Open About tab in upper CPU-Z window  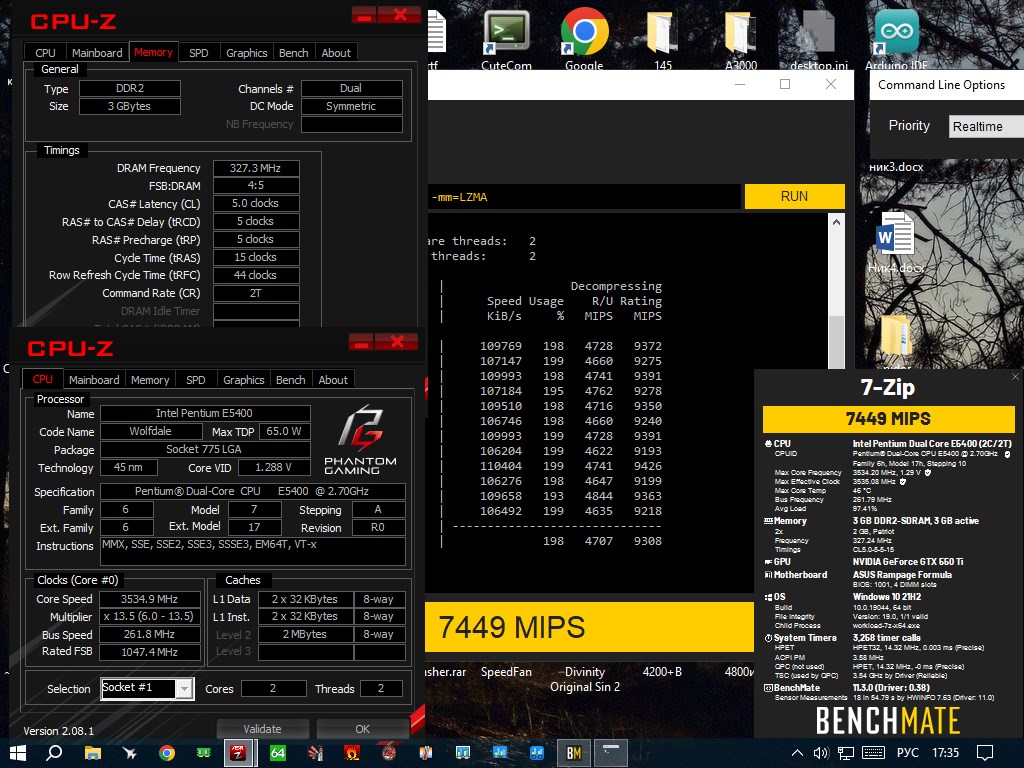click(x=336, y=53)
